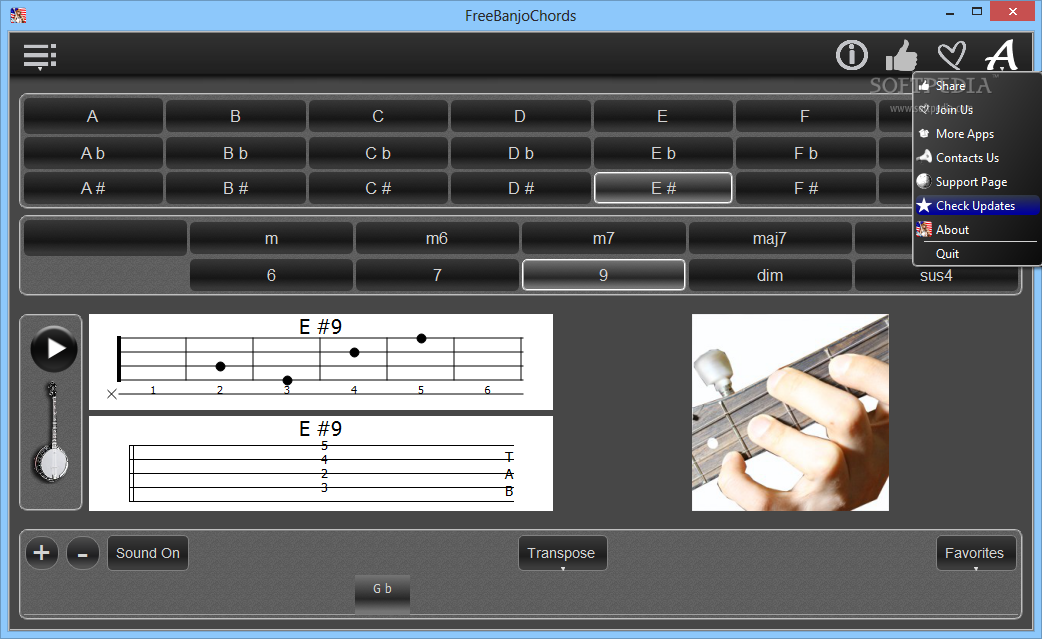The width and height of the screenshot is (1042, 639).
Task: Select the sus4 chord type
Action: [936, 276]
